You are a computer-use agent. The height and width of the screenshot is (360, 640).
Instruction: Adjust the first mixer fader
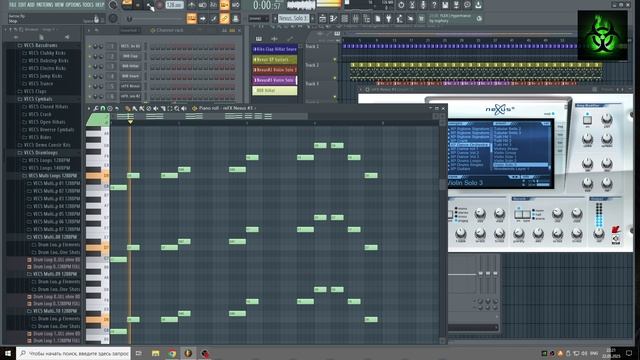(x=480, y=274)
